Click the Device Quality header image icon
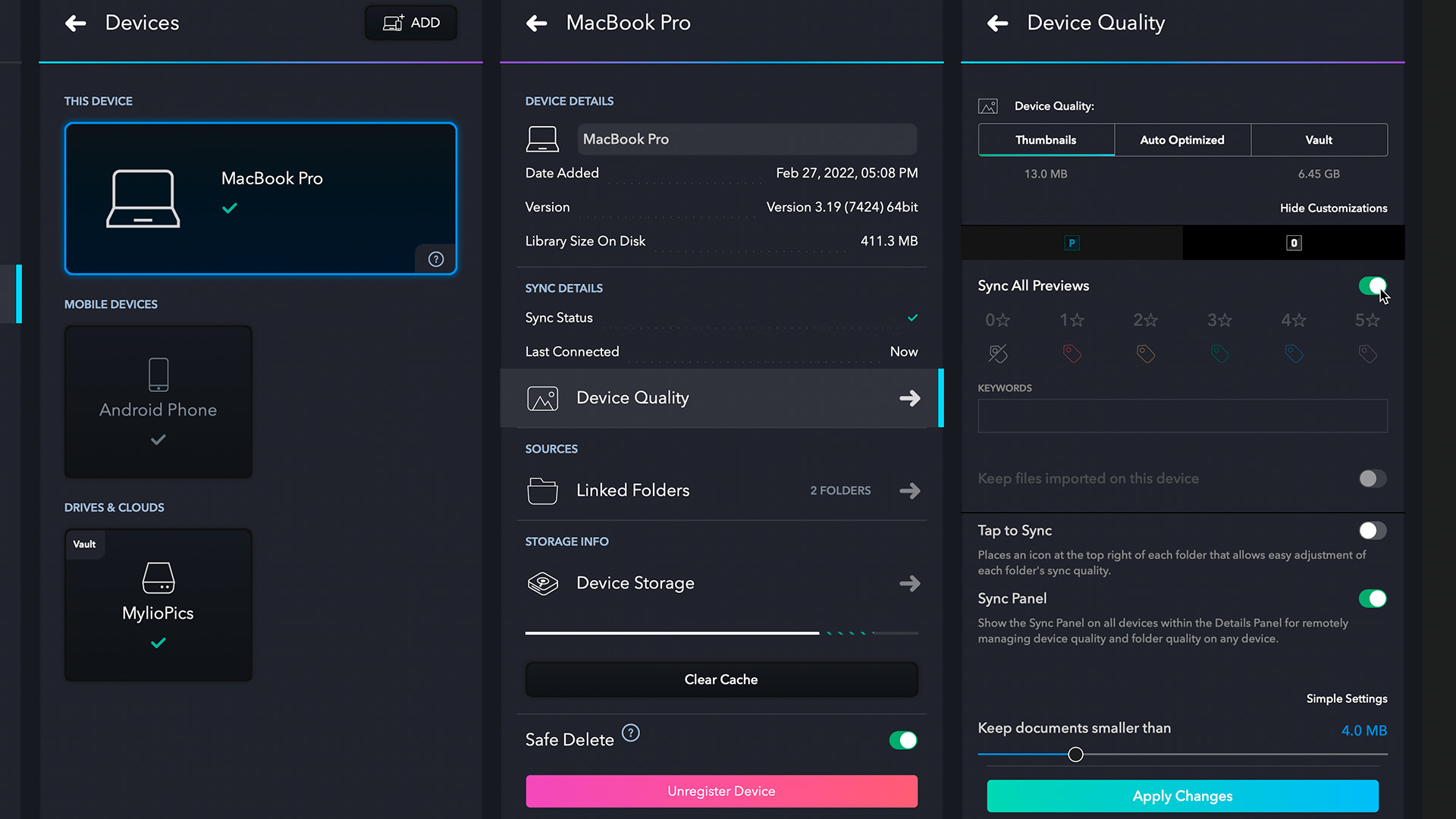The image size is (1456, 819). (988, 106)
